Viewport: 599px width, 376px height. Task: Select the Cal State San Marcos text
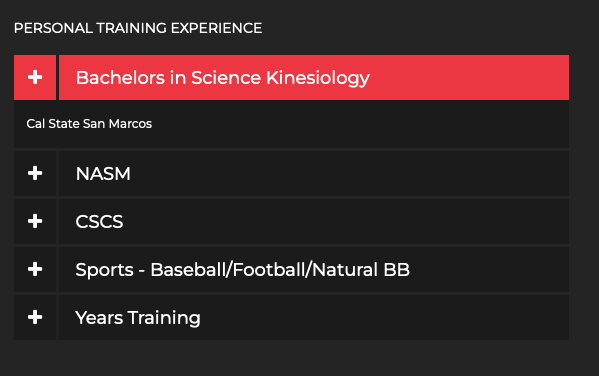coord(89,124)
